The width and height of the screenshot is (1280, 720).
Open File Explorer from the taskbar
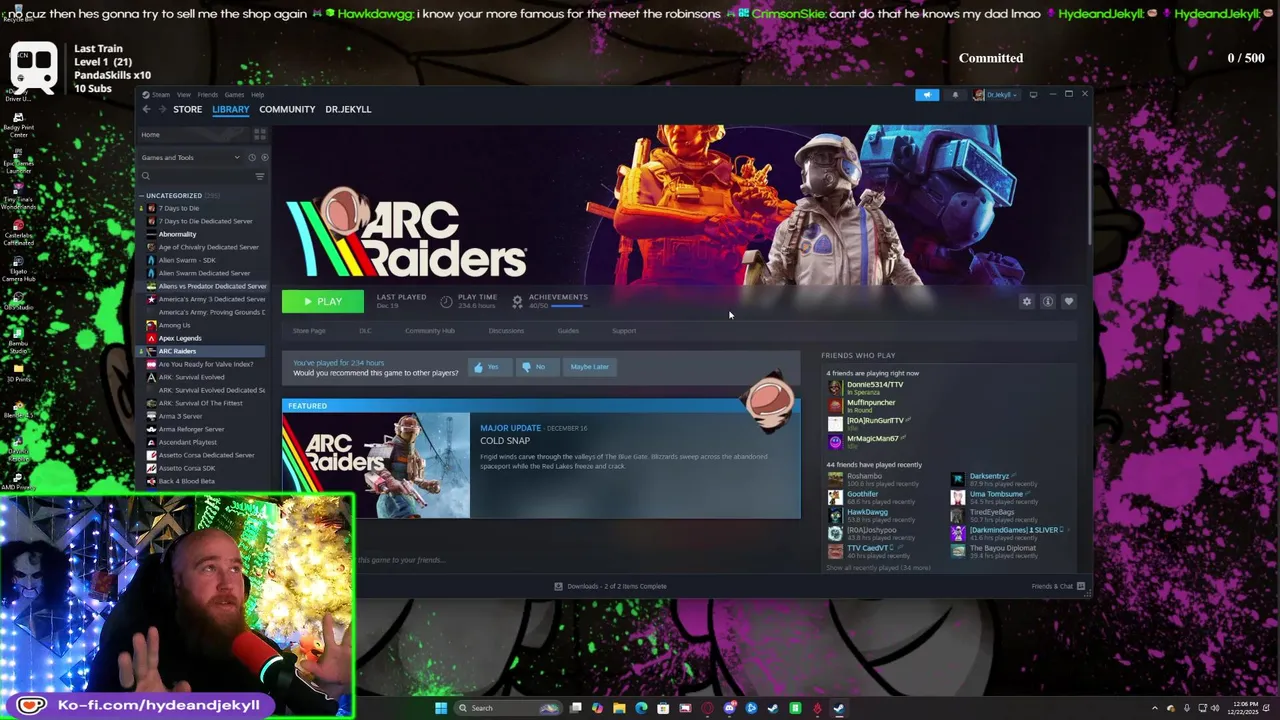619,708
